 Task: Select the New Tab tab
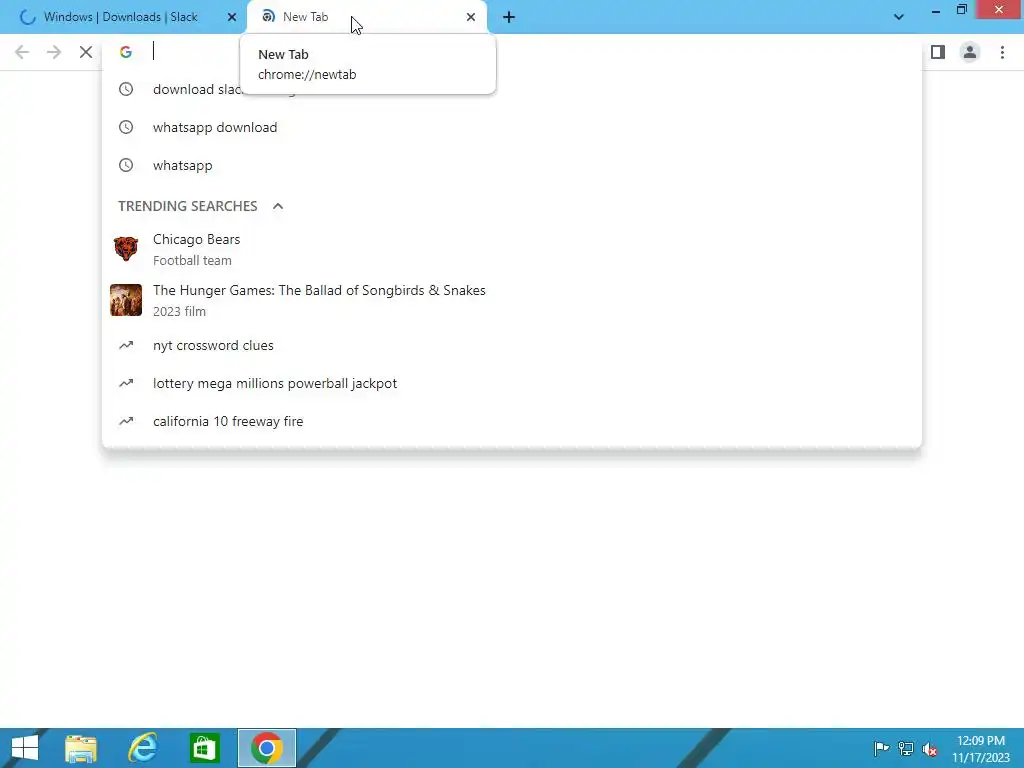(x=367, y=17)
